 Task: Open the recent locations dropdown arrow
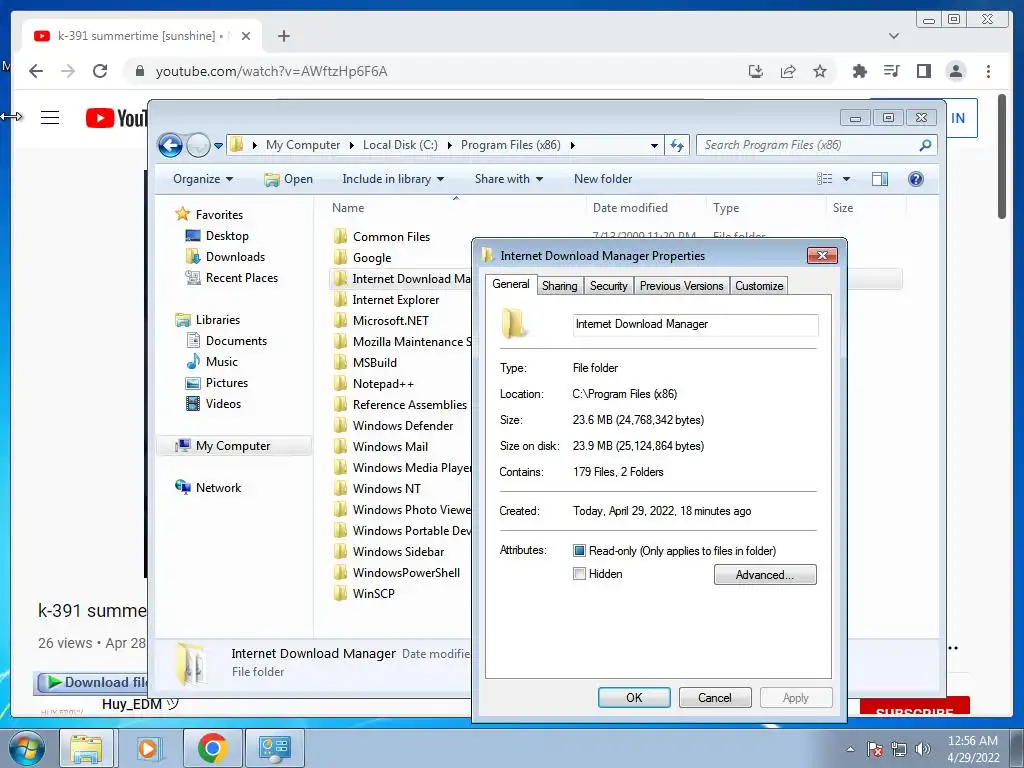(x=218, y=146)
